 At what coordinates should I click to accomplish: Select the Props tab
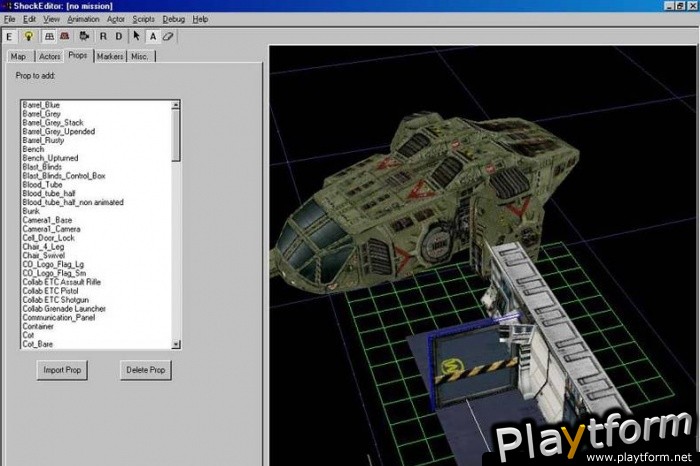tap(78, 55)
